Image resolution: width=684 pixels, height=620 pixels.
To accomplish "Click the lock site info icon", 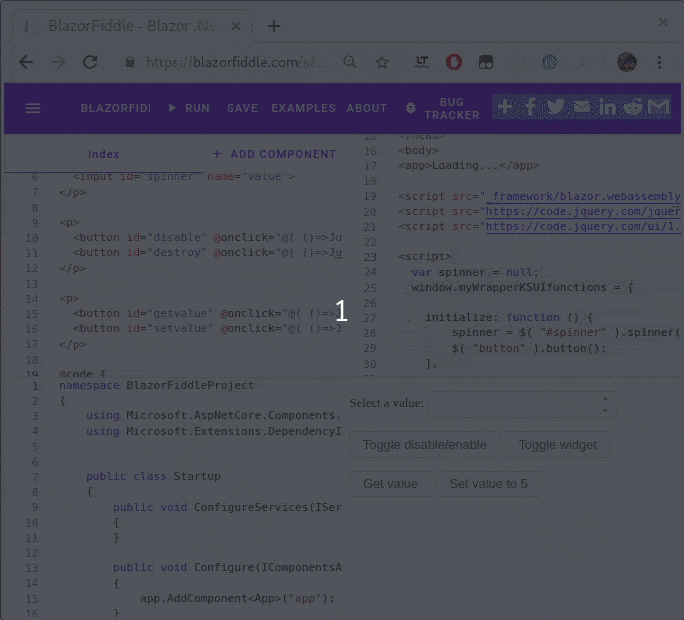I will [x=130, y=62].
